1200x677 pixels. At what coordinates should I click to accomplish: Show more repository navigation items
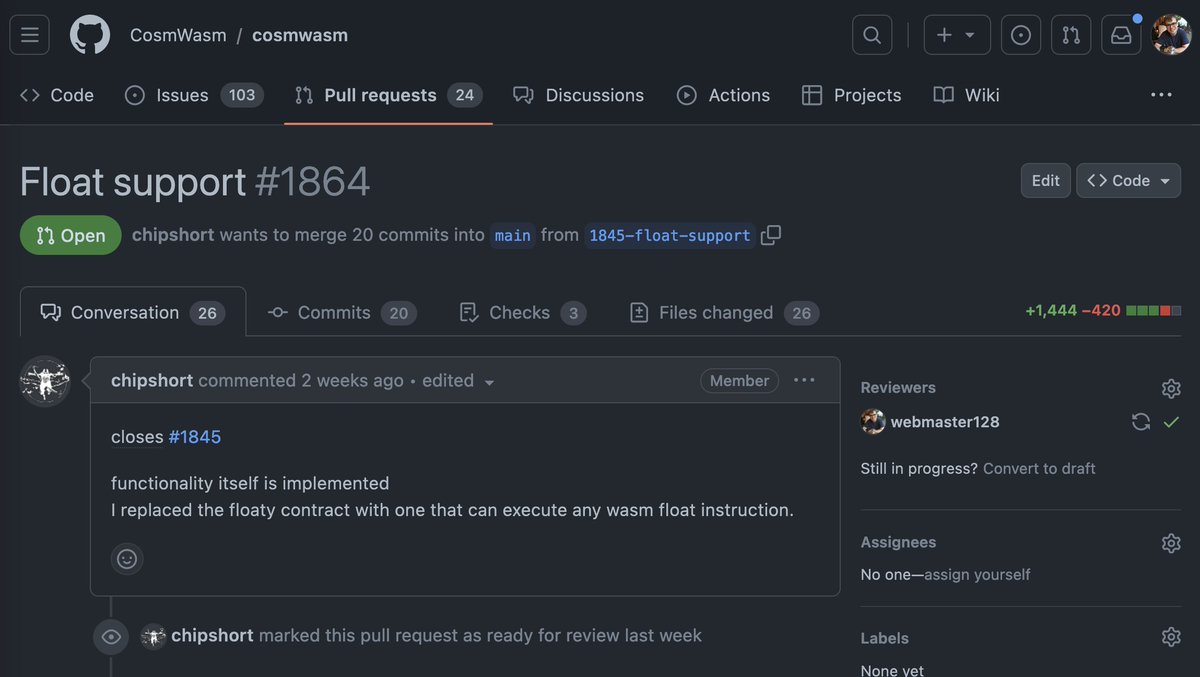[1161, 95]
